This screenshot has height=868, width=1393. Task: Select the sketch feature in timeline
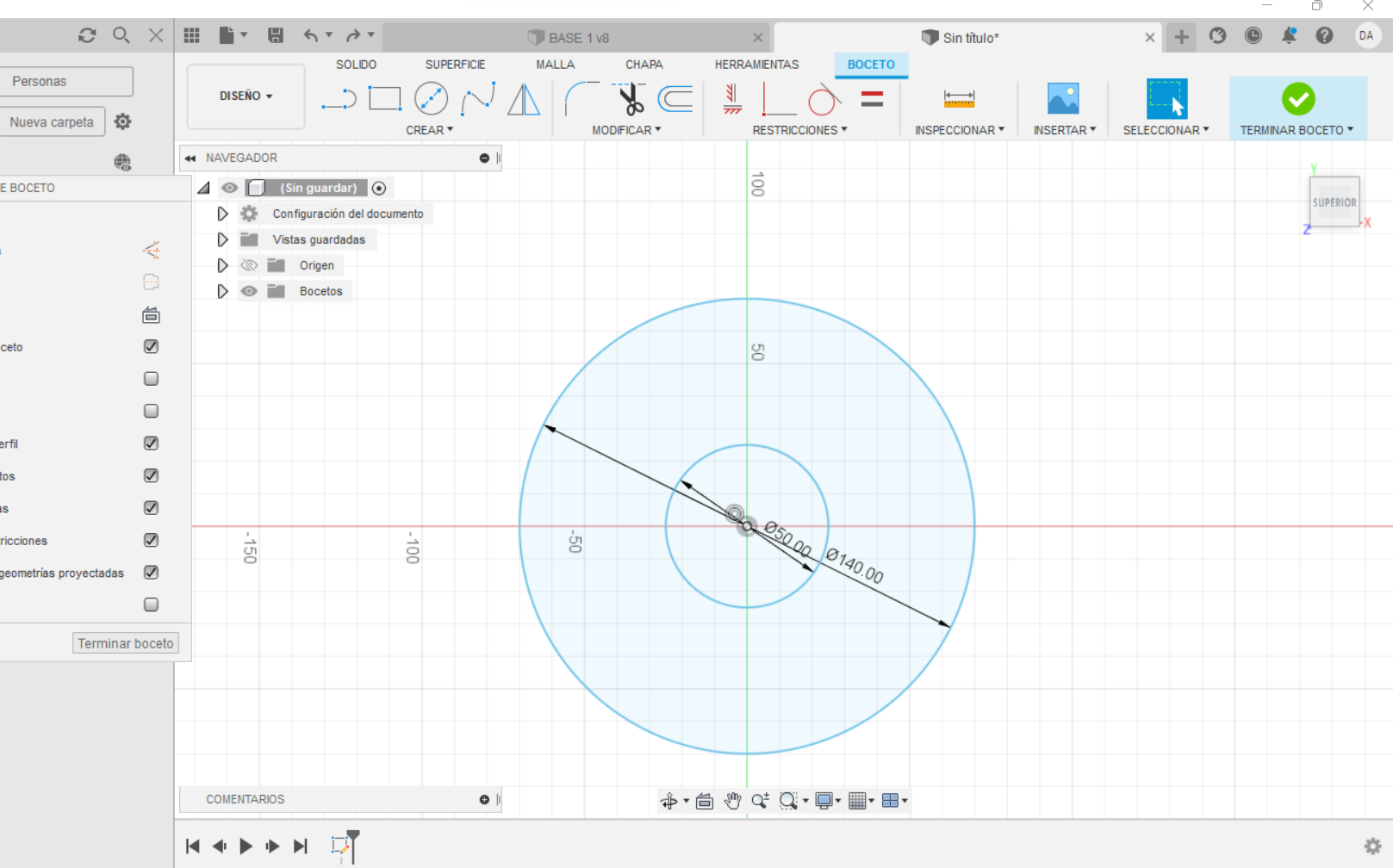(341, 846)
